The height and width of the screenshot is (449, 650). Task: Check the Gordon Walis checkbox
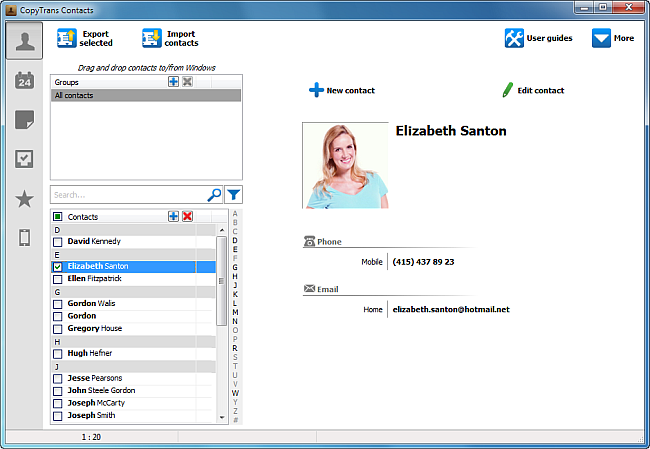click(58, 304)
